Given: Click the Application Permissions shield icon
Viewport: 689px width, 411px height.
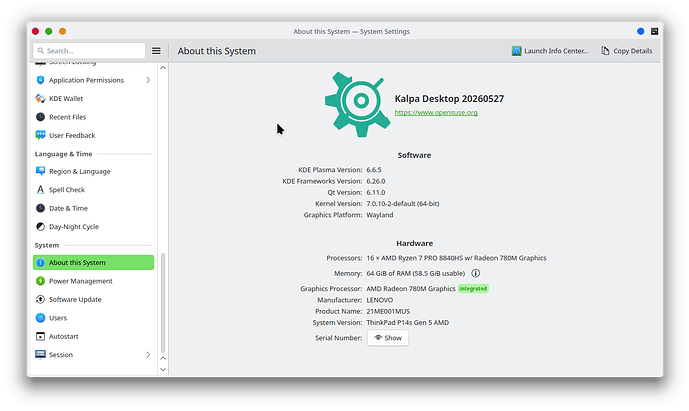Looking at the screenshot, I should tap(40, 80).
